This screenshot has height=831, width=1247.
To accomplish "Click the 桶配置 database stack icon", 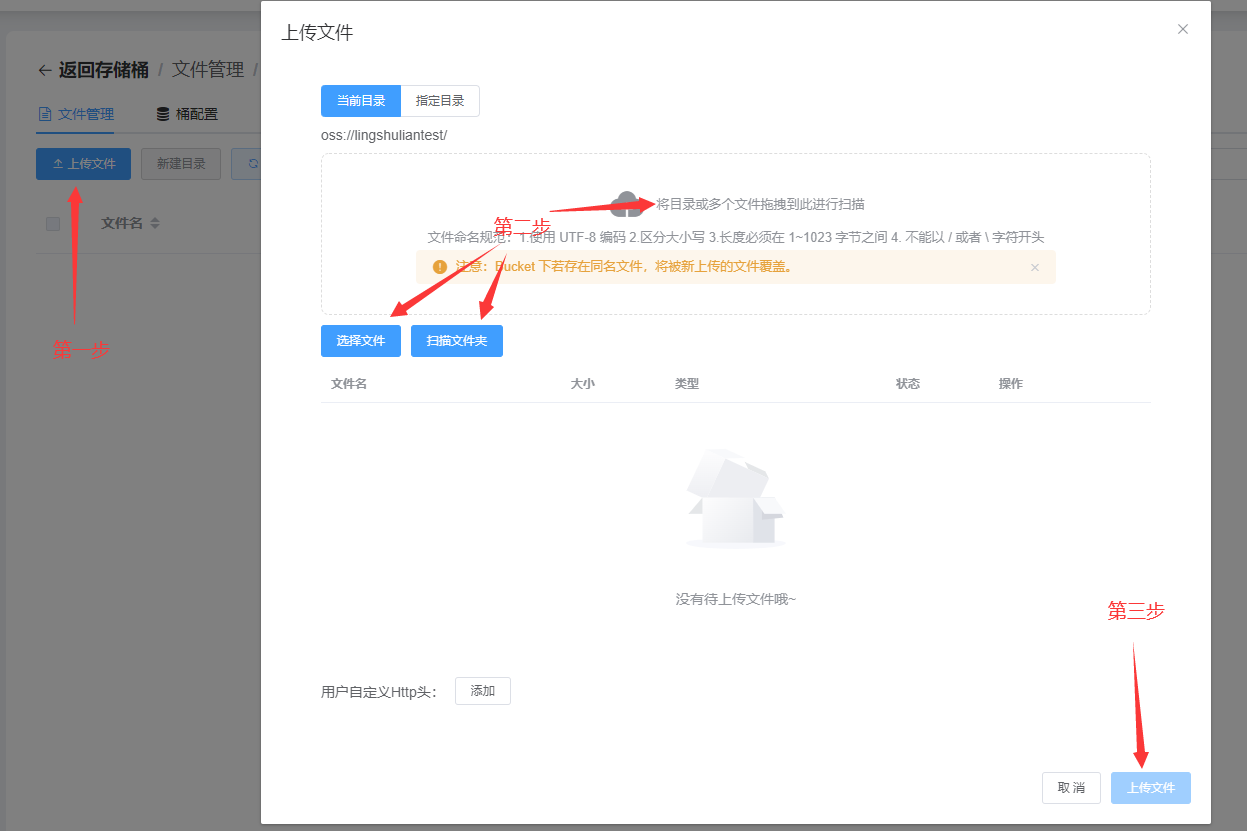I will tap(163, 114).
